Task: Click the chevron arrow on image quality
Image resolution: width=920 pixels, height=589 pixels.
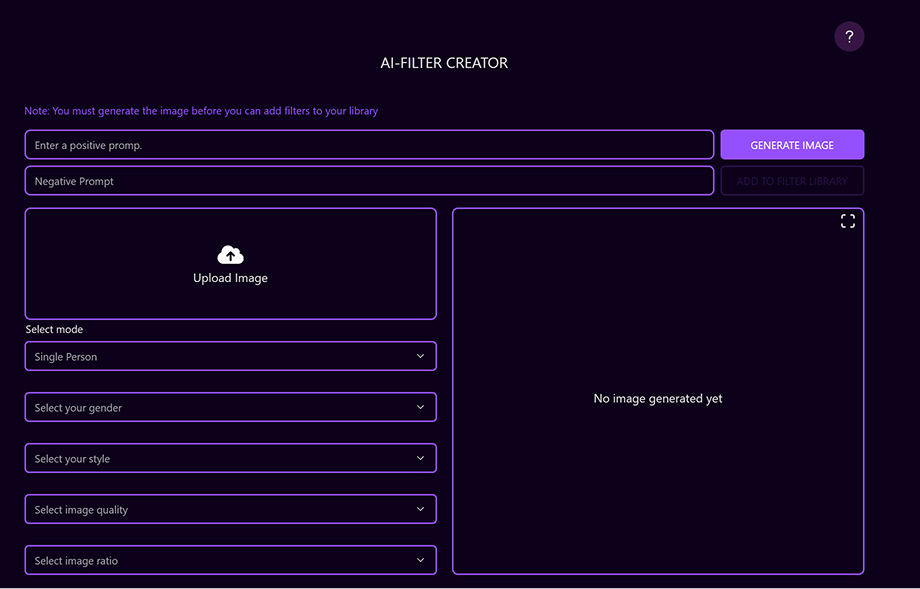Action: click(x=420, y=510)
